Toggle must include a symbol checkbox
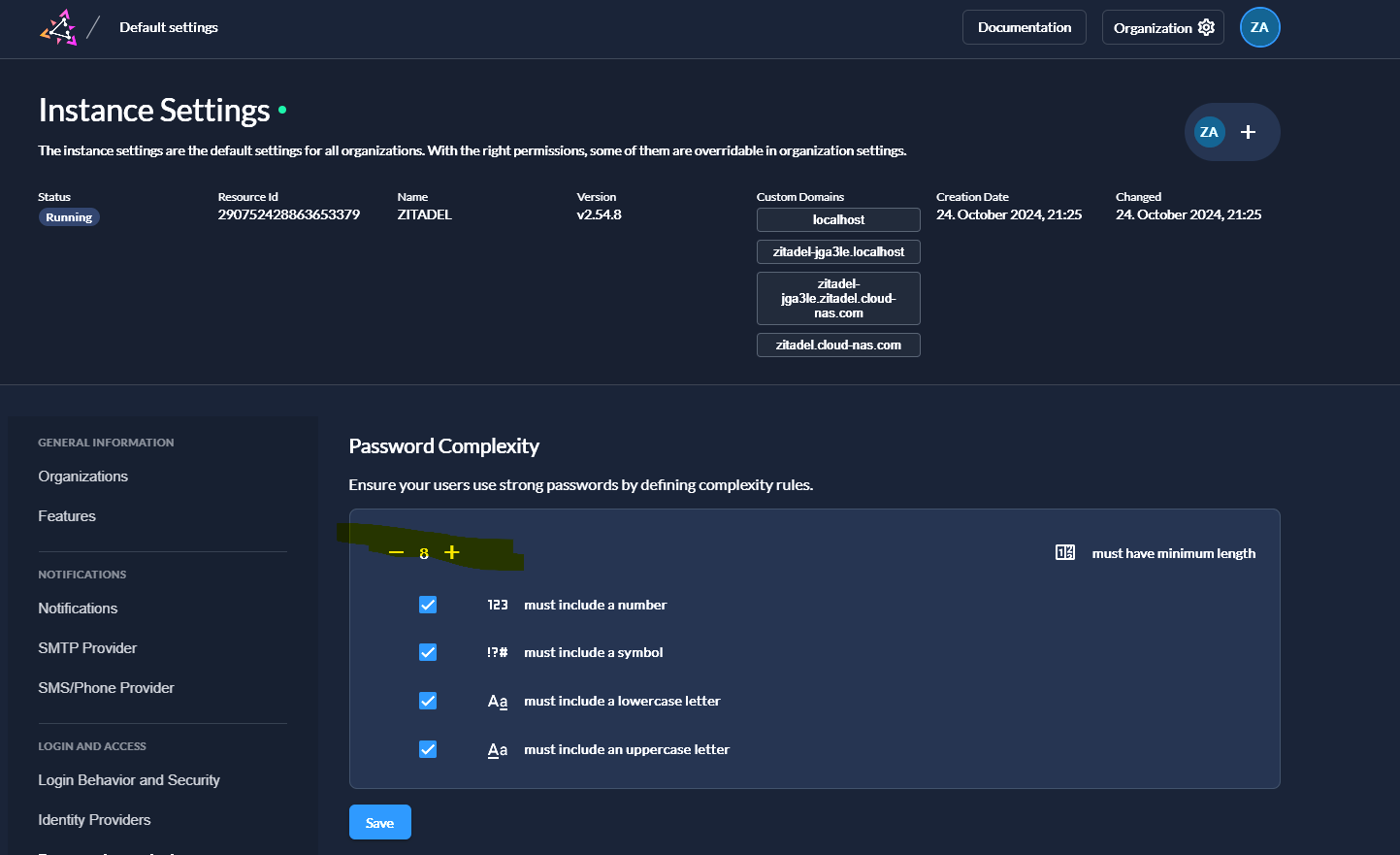 pyautogui.click(x=428, y=652)
